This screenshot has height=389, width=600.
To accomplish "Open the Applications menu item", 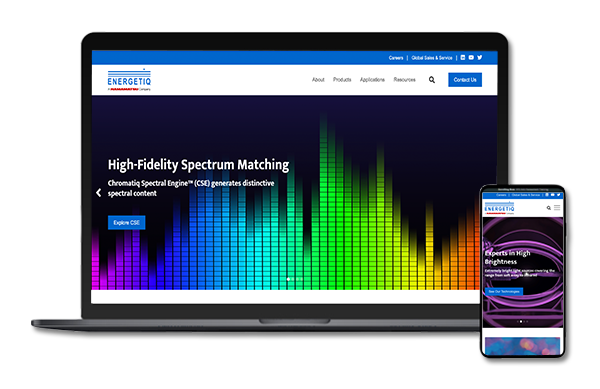I will [x=372, y=80].
